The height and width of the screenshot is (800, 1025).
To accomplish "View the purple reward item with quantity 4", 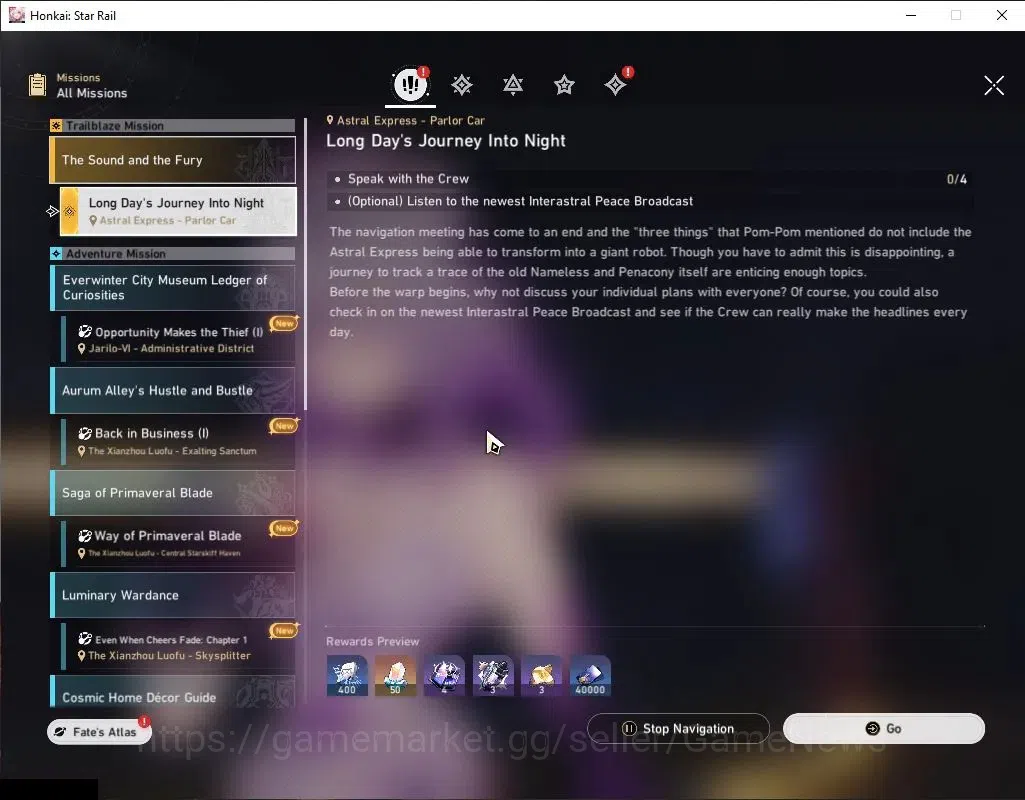I will (x=445, y=676).
